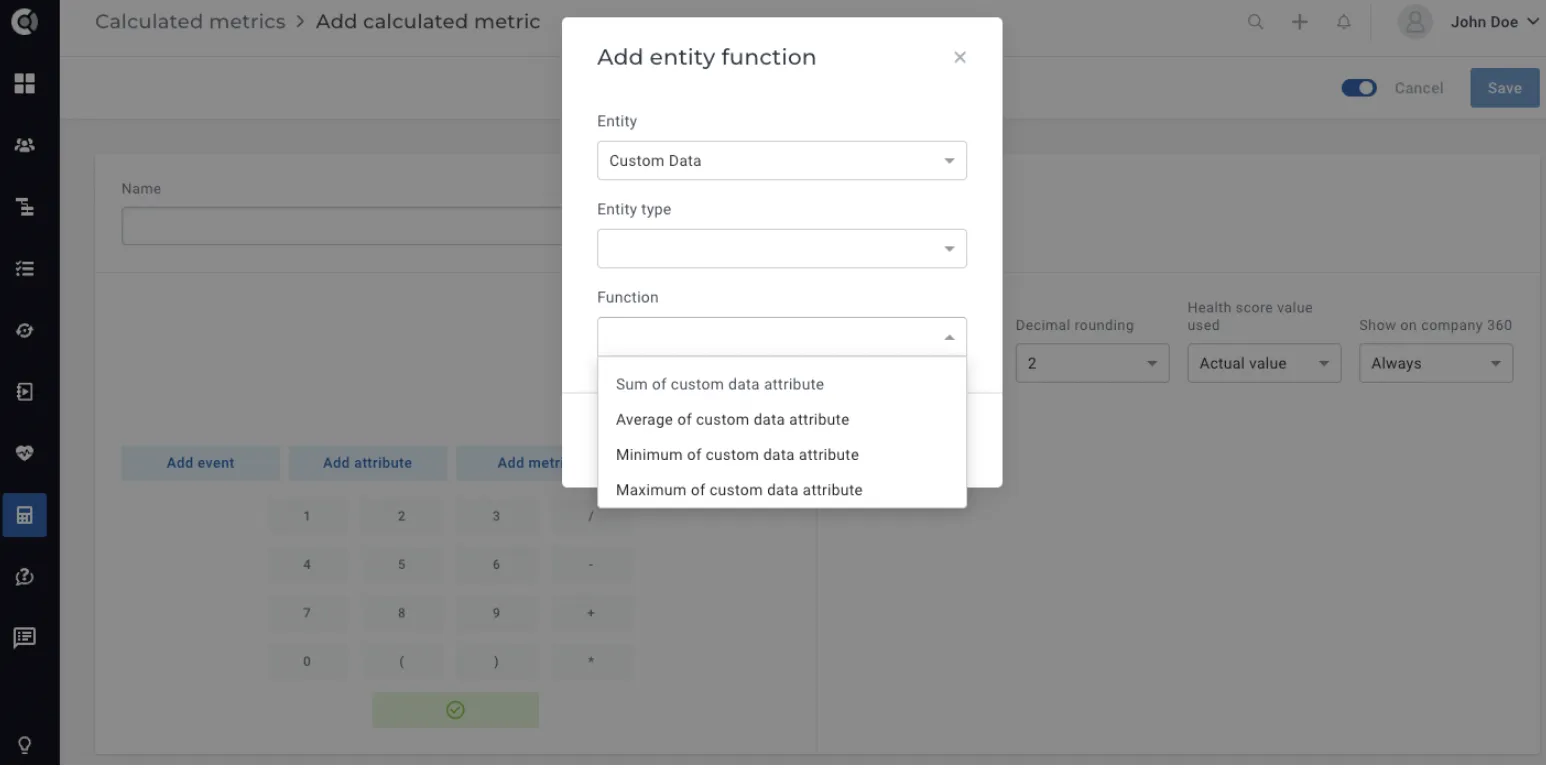The width and height of the screenshot is (1546, 772).
Task: Open the health heart icon in sidebar
Action: 24,453
